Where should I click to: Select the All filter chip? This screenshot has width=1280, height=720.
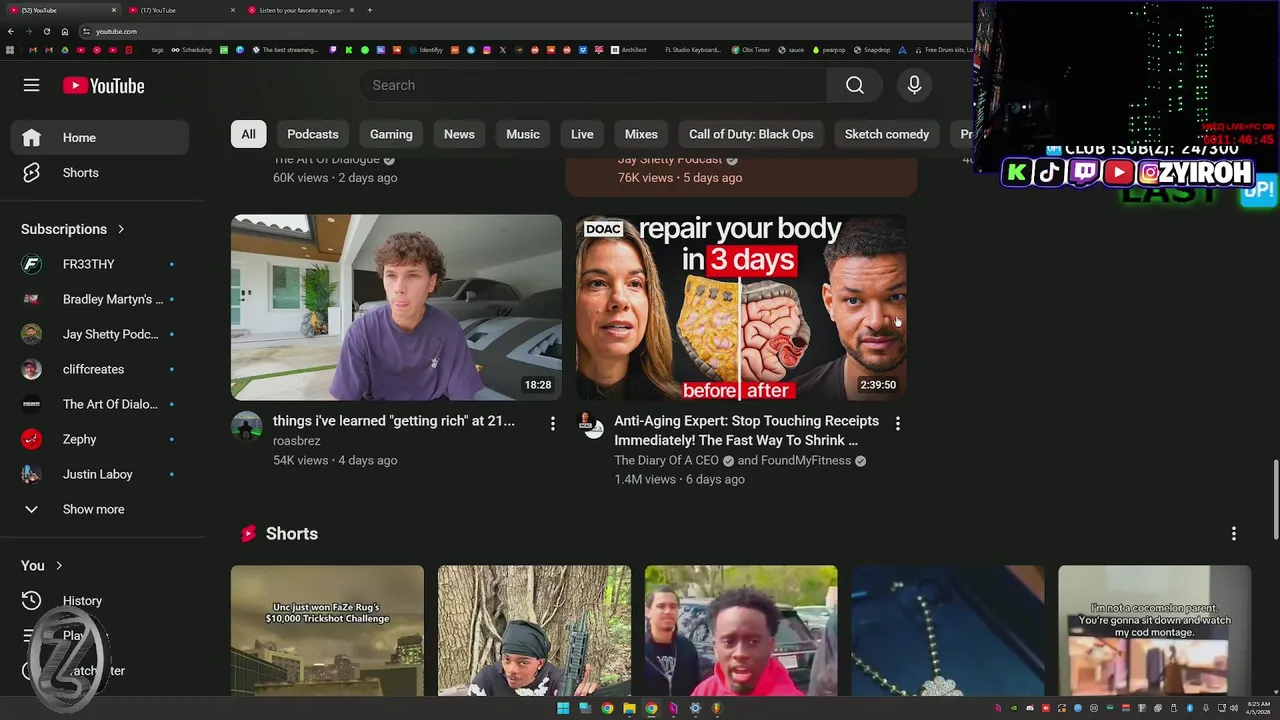248,134
